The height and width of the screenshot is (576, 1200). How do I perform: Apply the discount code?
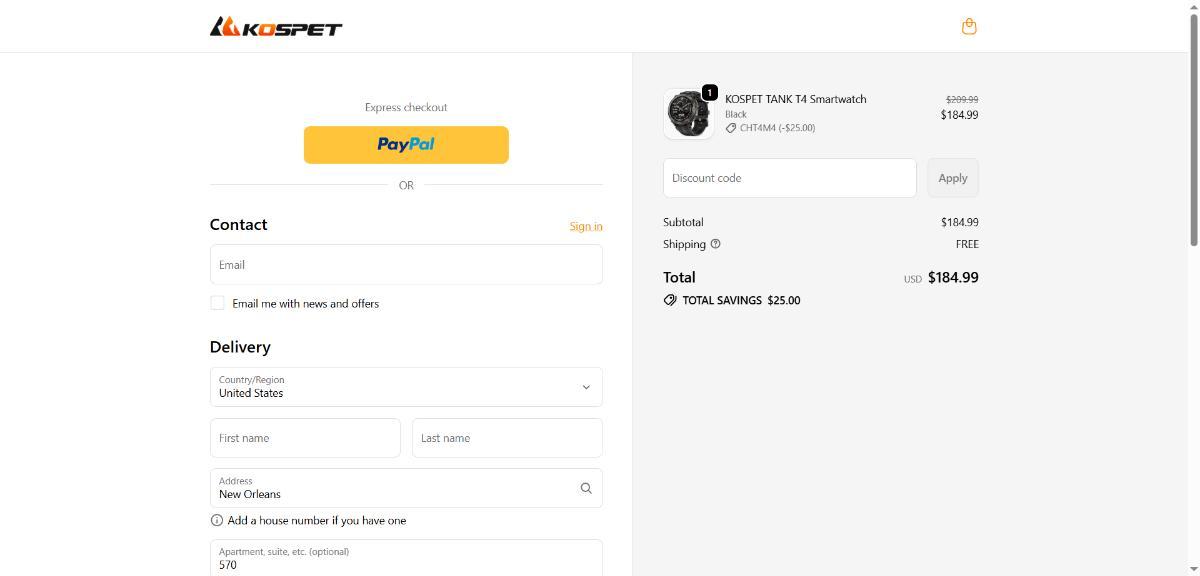click(952, 178)
